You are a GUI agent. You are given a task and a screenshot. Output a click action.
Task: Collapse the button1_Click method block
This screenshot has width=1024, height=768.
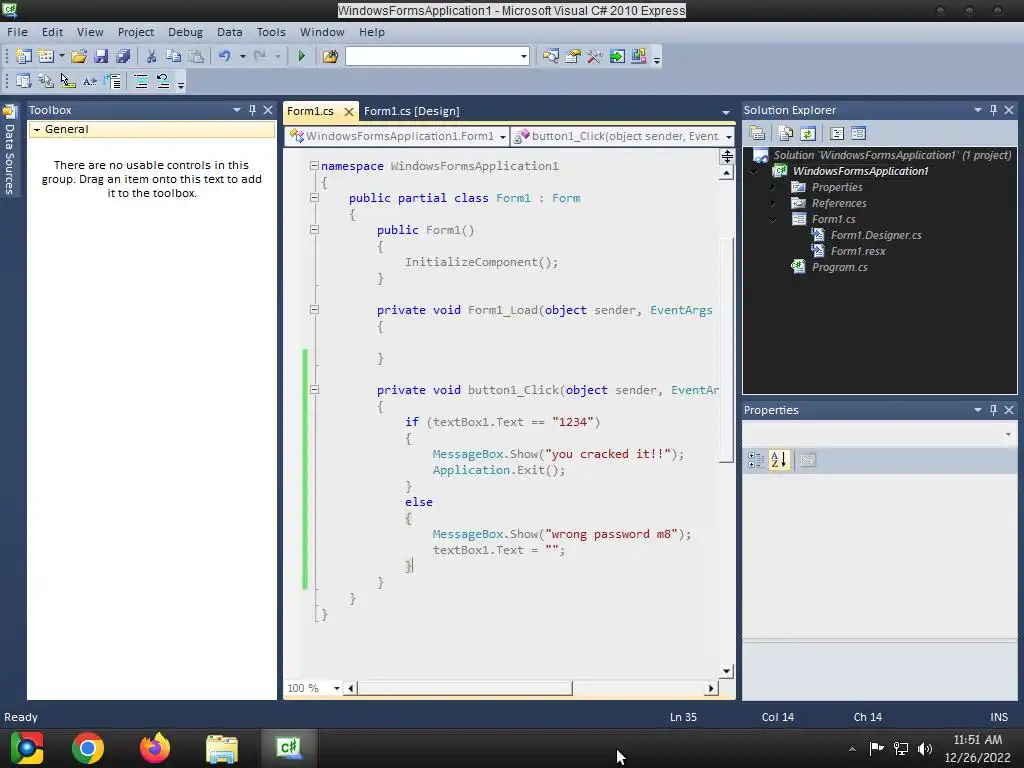[314, 390]
